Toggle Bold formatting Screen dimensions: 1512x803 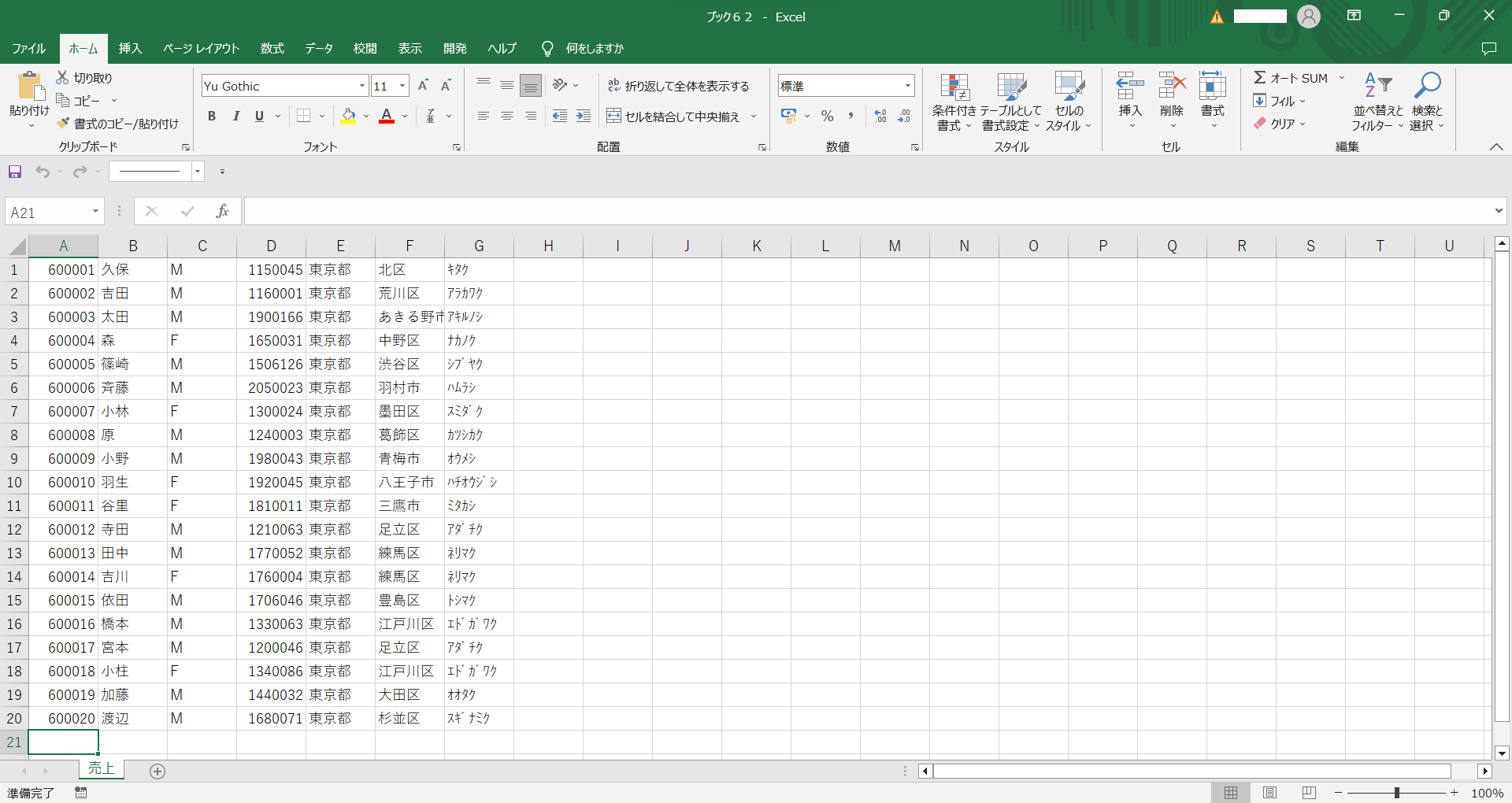click(x=212, y=117)
